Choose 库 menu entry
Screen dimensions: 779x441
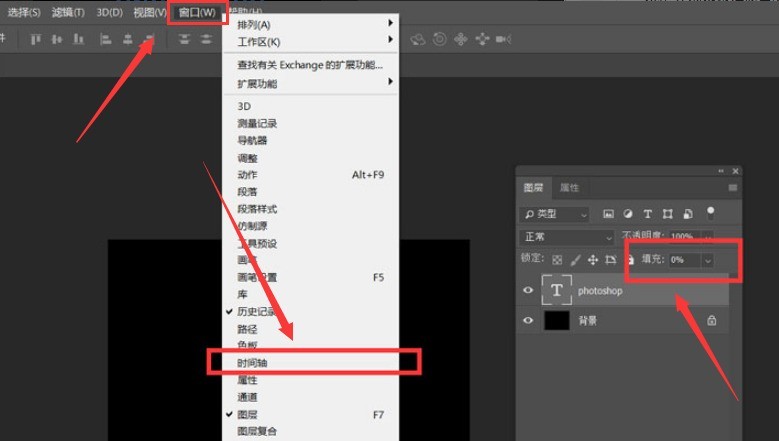tap(310, 294)
